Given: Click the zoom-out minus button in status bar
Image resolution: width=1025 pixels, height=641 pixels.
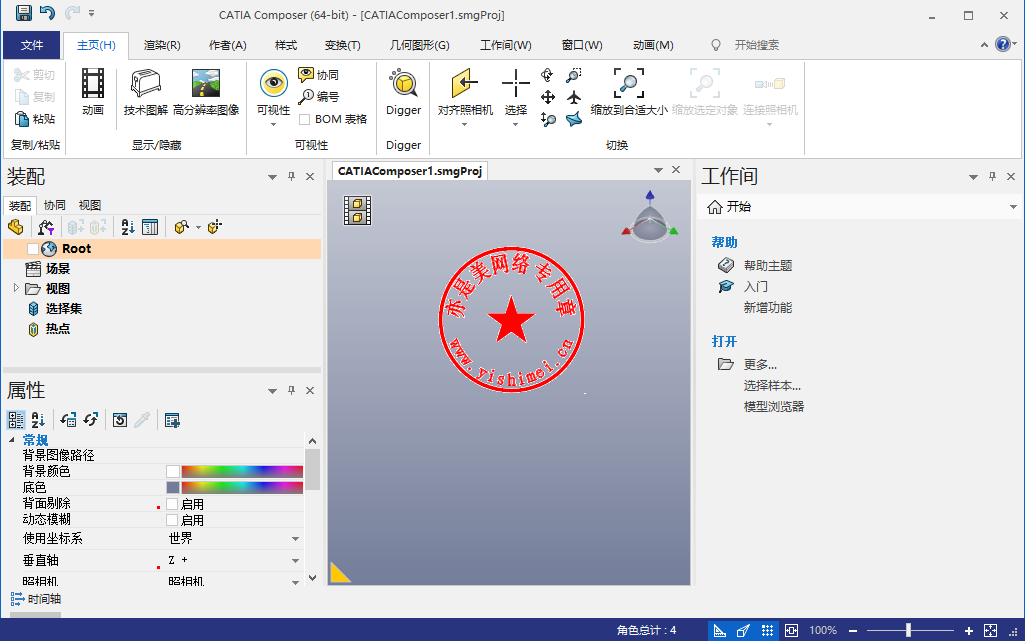Looking at the screenshot, I should [x=853, y=631].
